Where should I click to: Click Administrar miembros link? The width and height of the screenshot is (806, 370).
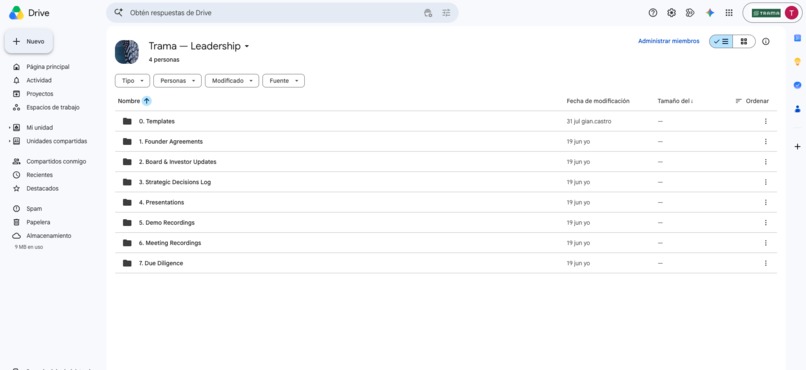coord(668,41)
